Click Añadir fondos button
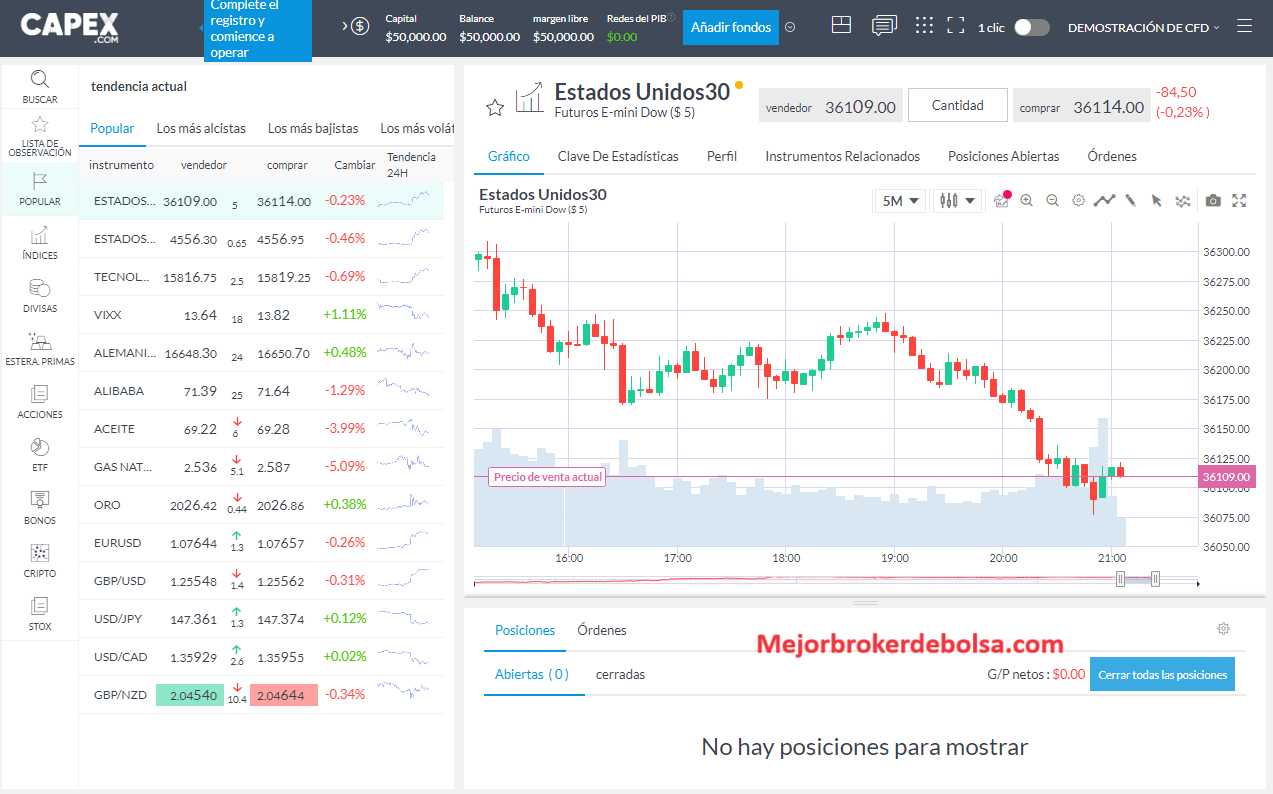 (x=731, y=27)
